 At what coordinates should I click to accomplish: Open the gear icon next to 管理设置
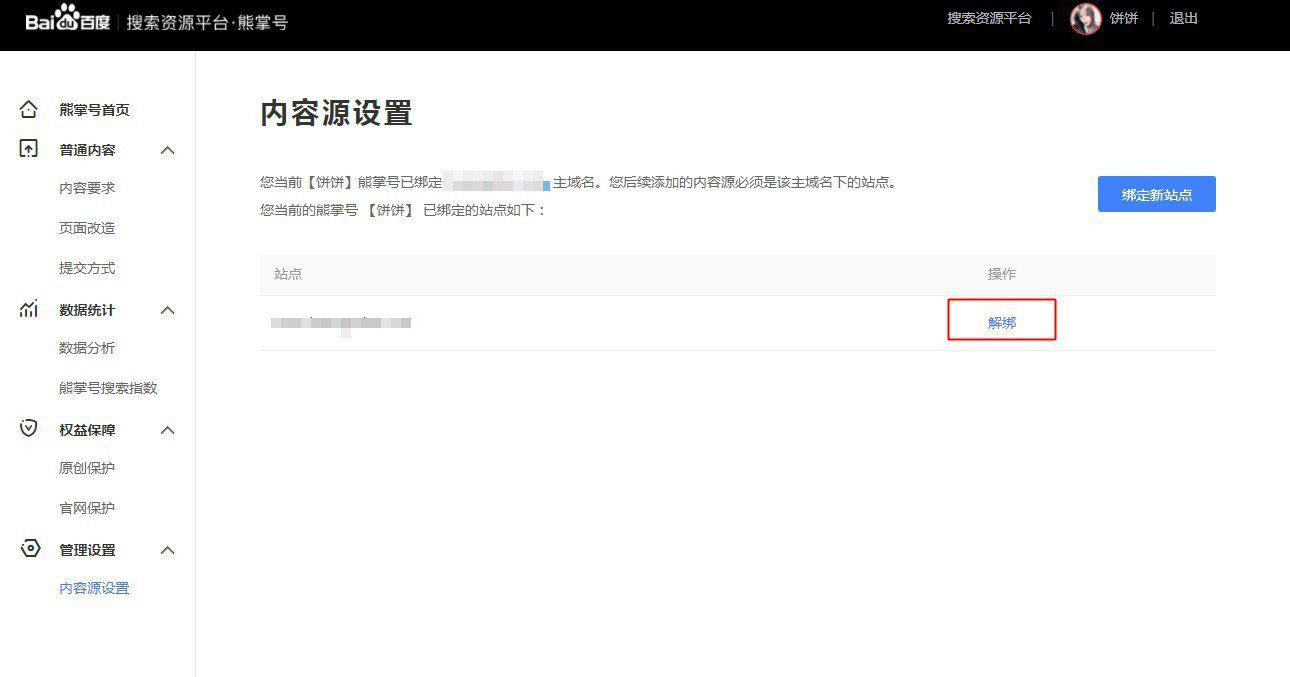[28, 549]
